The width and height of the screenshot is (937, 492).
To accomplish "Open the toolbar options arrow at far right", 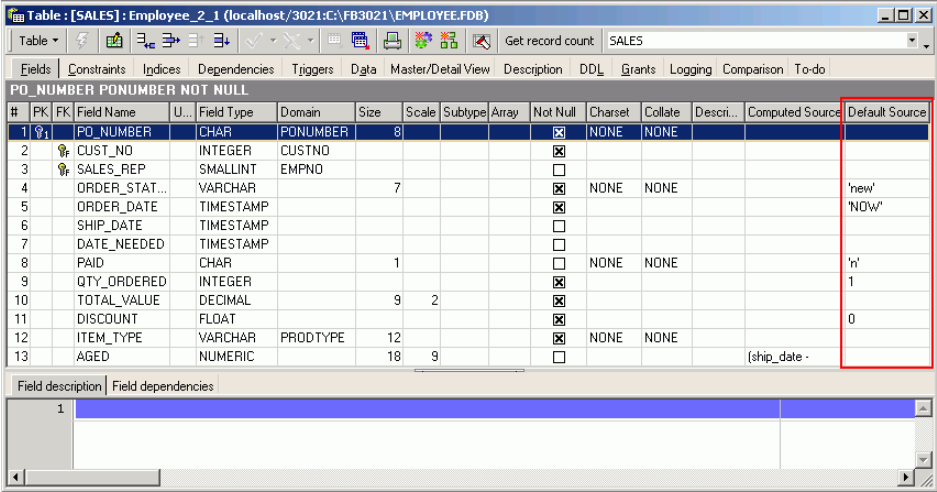I will (926, 43).
